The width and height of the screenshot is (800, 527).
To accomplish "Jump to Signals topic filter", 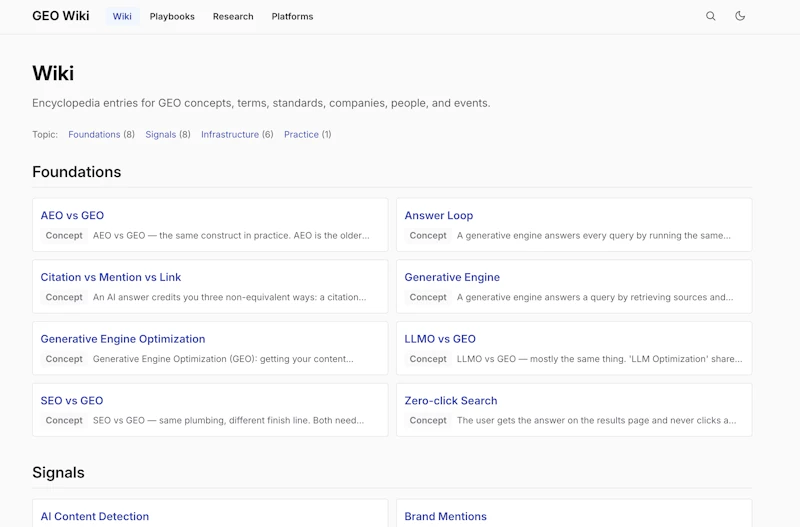I will pyautogui.click(x=161, y=134).
